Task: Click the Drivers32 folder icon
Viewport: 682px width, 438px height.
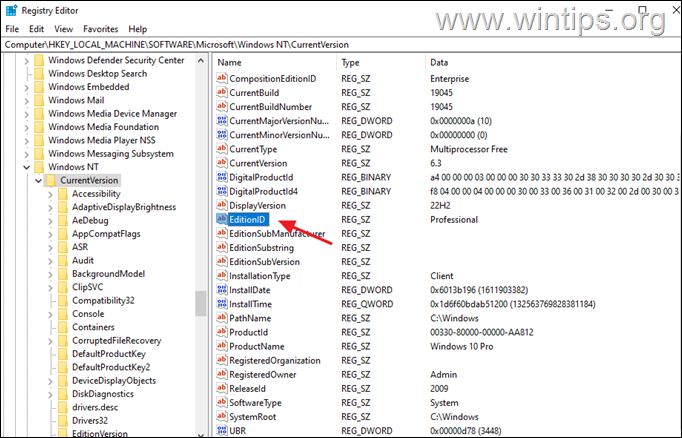Action: (x=63, y=421)
